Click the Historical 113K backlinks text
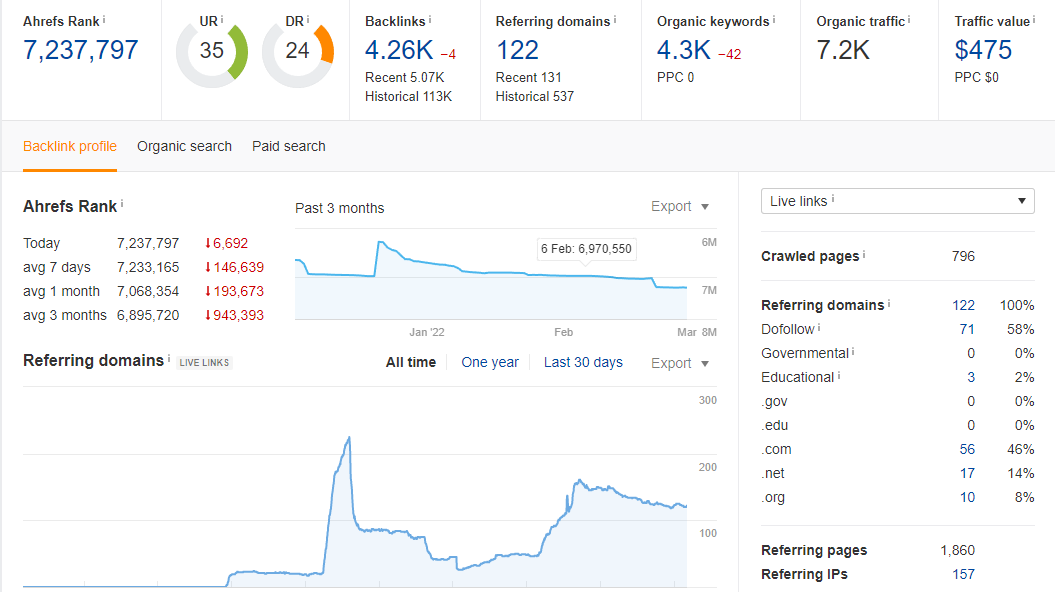Viewport: 1055px width, 592px height. click(408, 96)
